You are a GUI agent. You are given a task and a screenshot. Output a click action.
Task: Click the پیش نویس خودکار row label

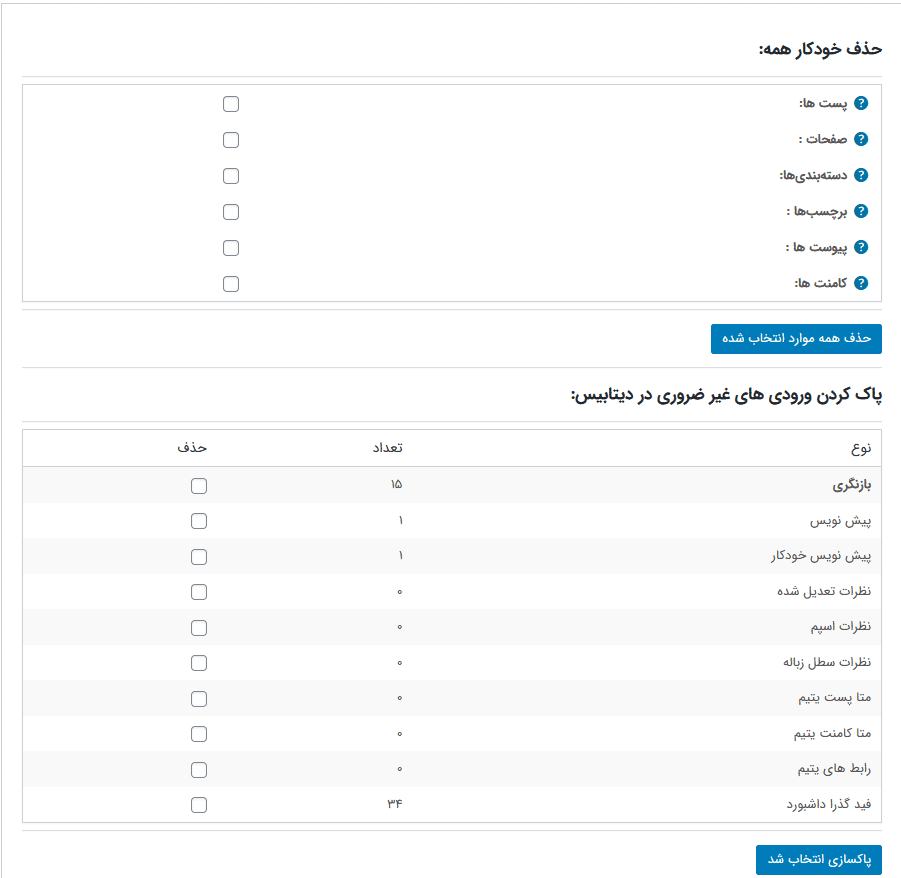pos(821,556)
